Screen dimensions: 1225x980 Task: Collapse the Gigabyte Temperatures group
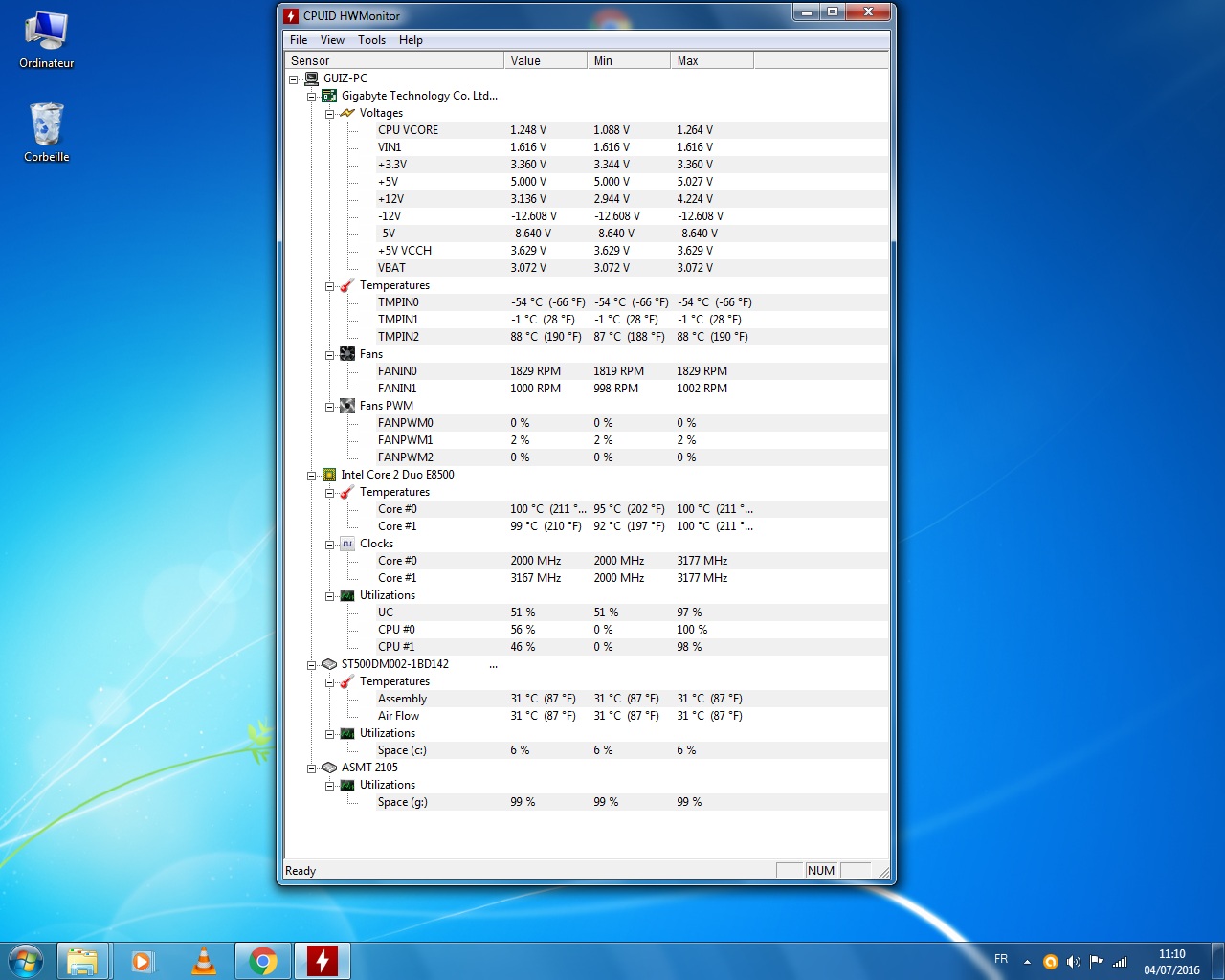pos(329,286)
